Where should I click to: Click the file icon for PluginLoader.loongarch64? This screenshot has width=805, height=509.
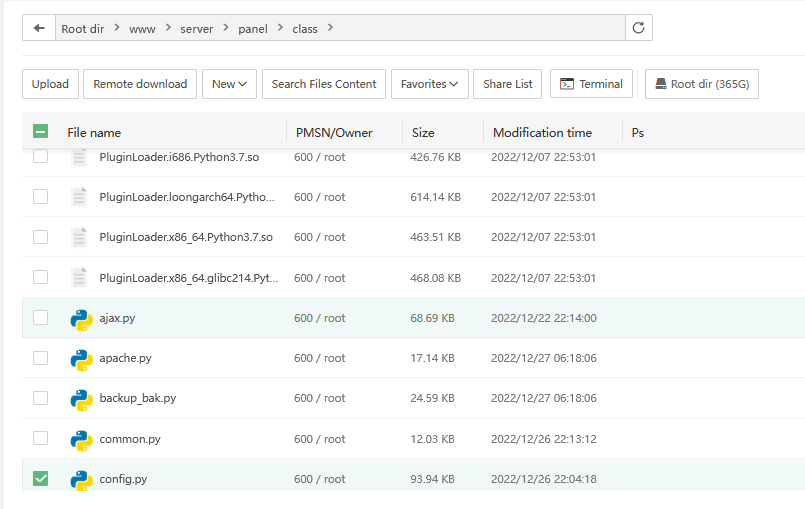coord(79,198)
